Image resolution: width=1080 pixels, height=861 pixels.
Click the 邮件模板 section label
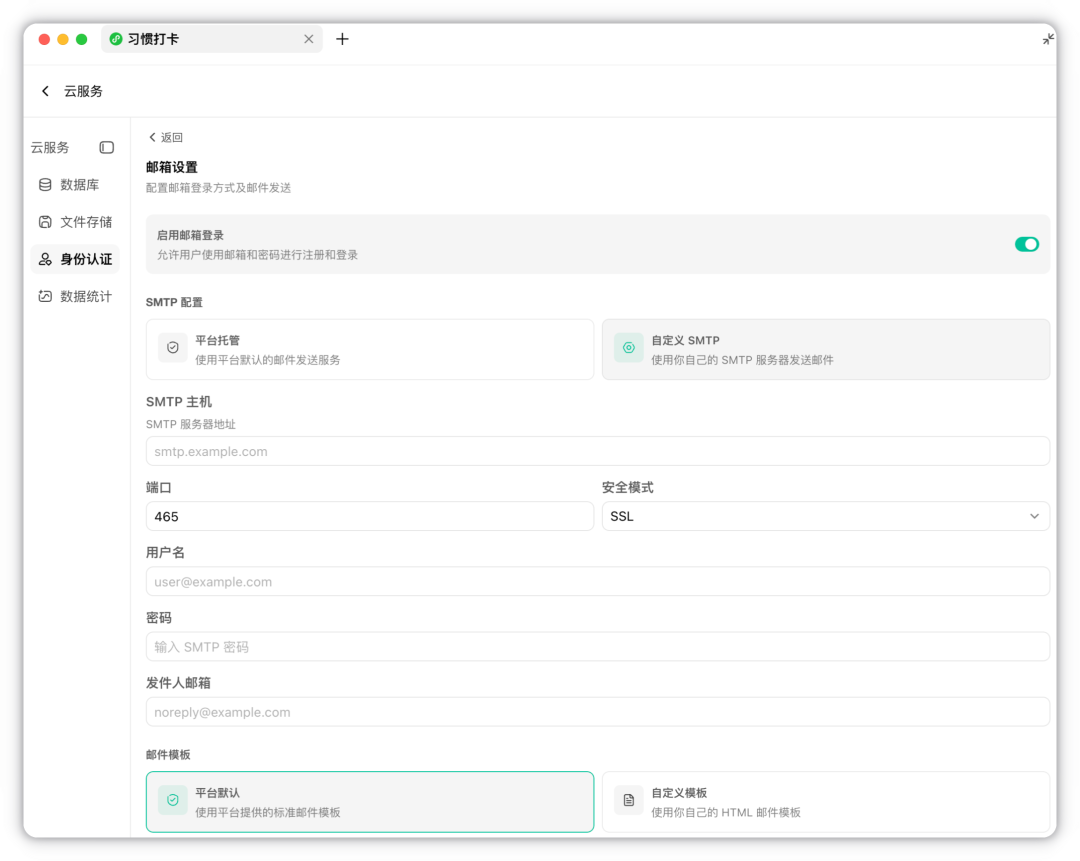(168, 754)
